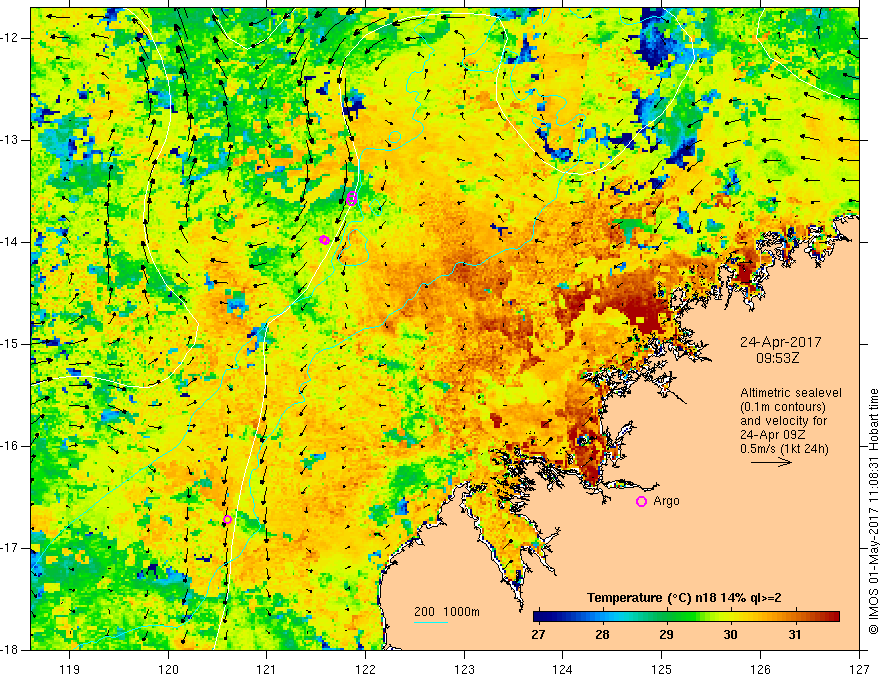Click the '24-Apr 09Z' caption line
Screen dimensions: 880x680
point(773,435)
